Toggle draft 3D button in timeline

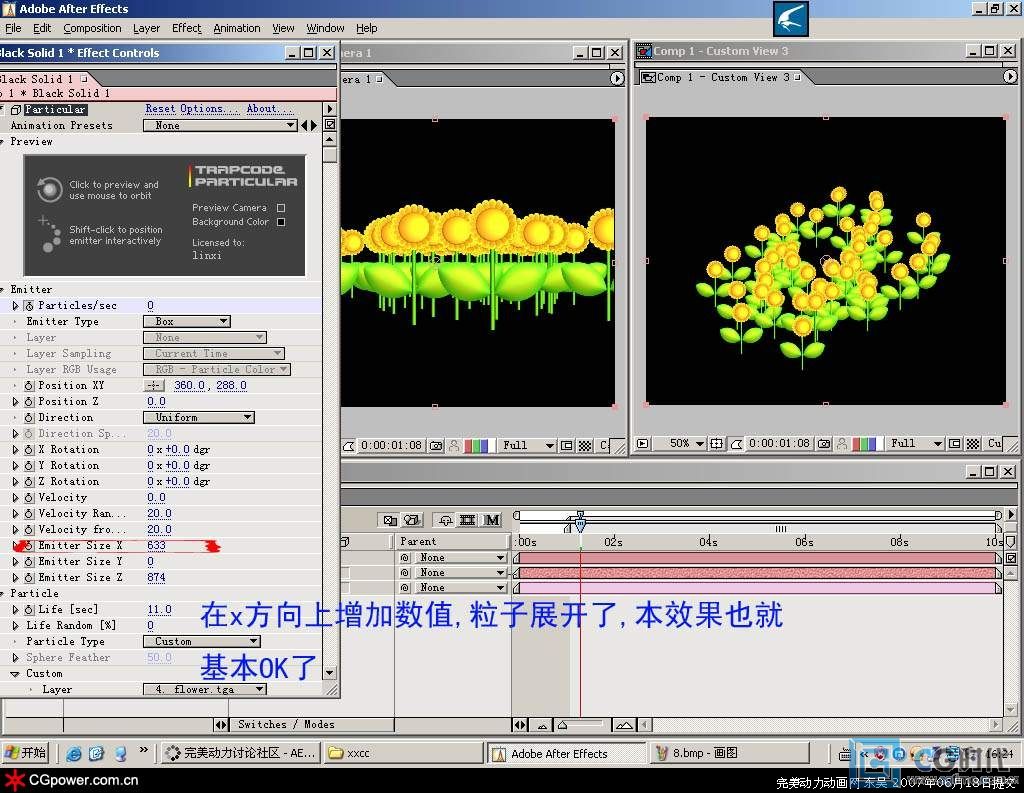411,520
